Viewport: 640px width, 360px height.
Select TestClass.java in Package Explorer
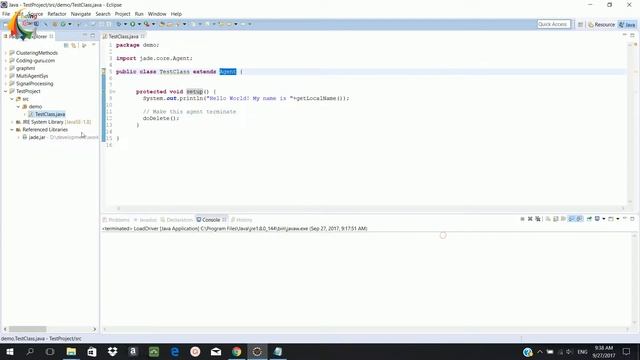click(47, 114)
